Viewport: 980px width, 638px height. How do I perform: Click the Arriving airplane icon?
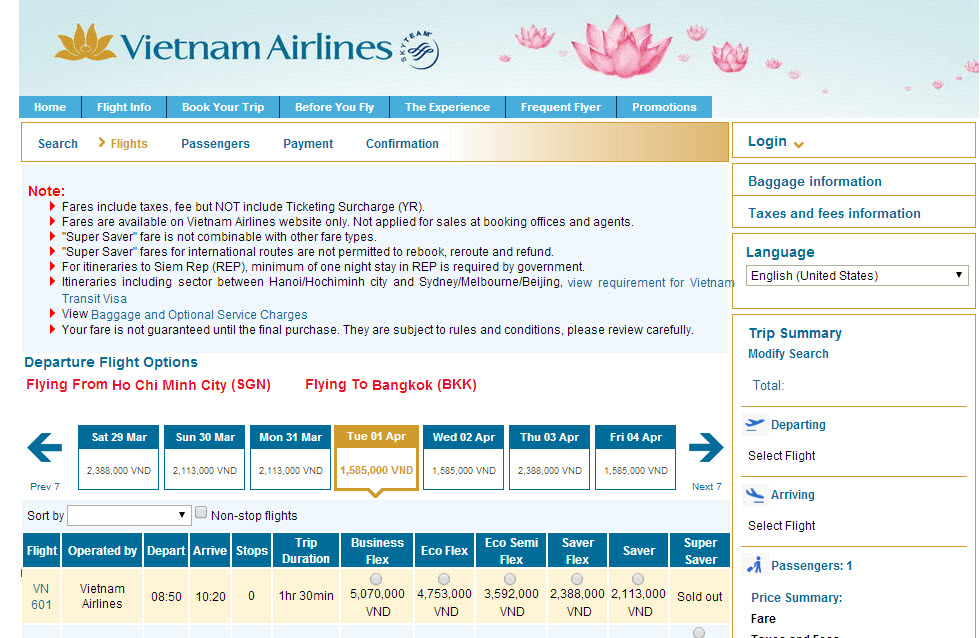[x=755, y=495]
